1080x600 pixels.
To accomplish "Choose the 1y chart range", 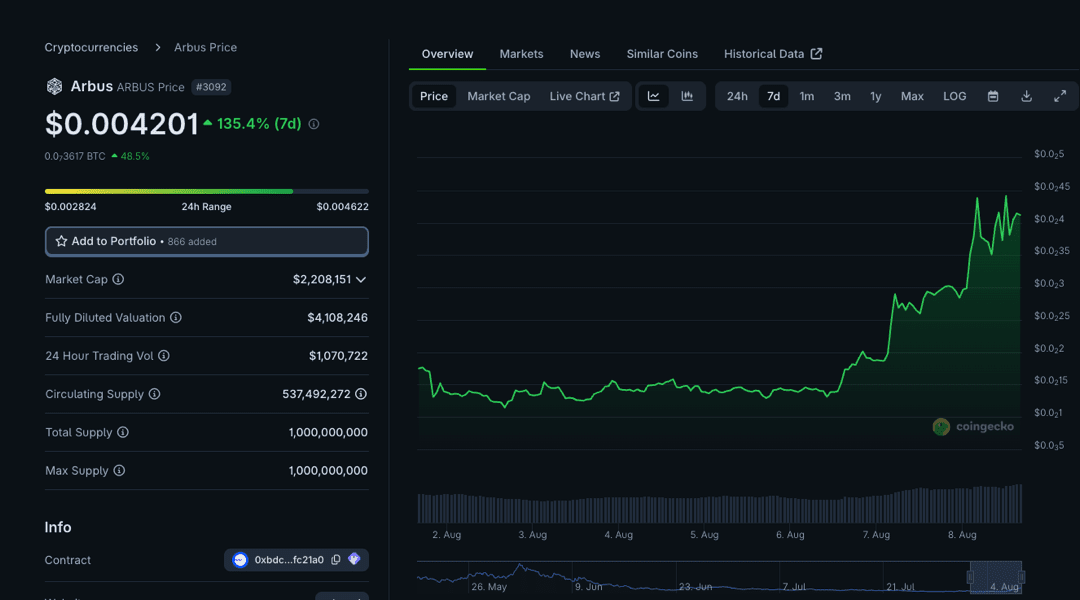I will 875,96.
